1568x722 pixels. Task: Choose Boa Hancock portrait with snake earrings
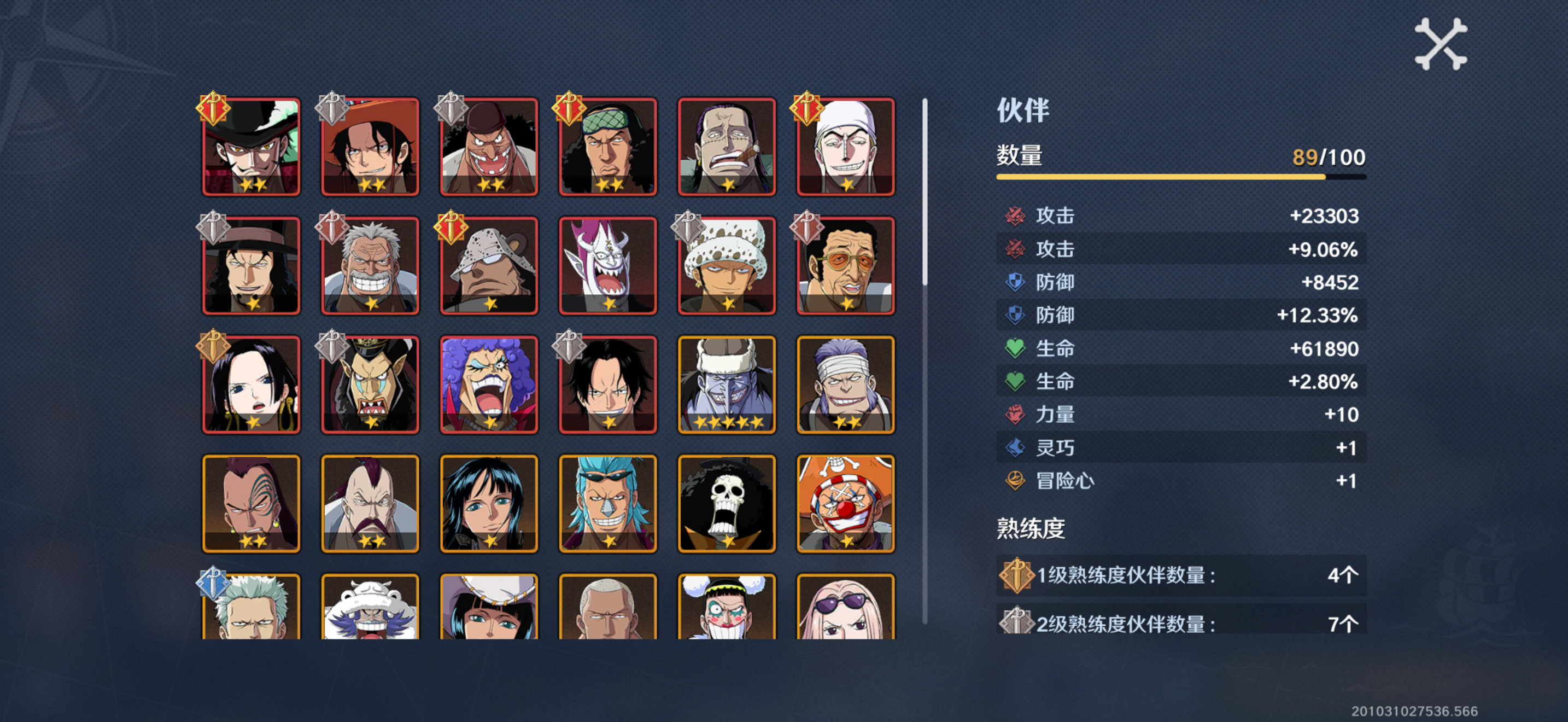point(251,385)
